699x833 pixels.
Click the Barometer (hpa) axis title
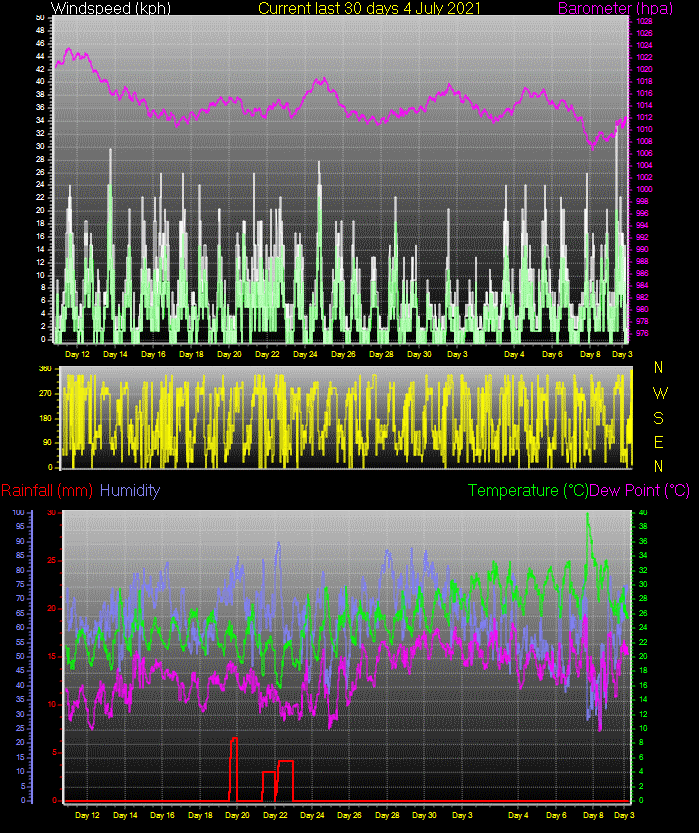634,8
